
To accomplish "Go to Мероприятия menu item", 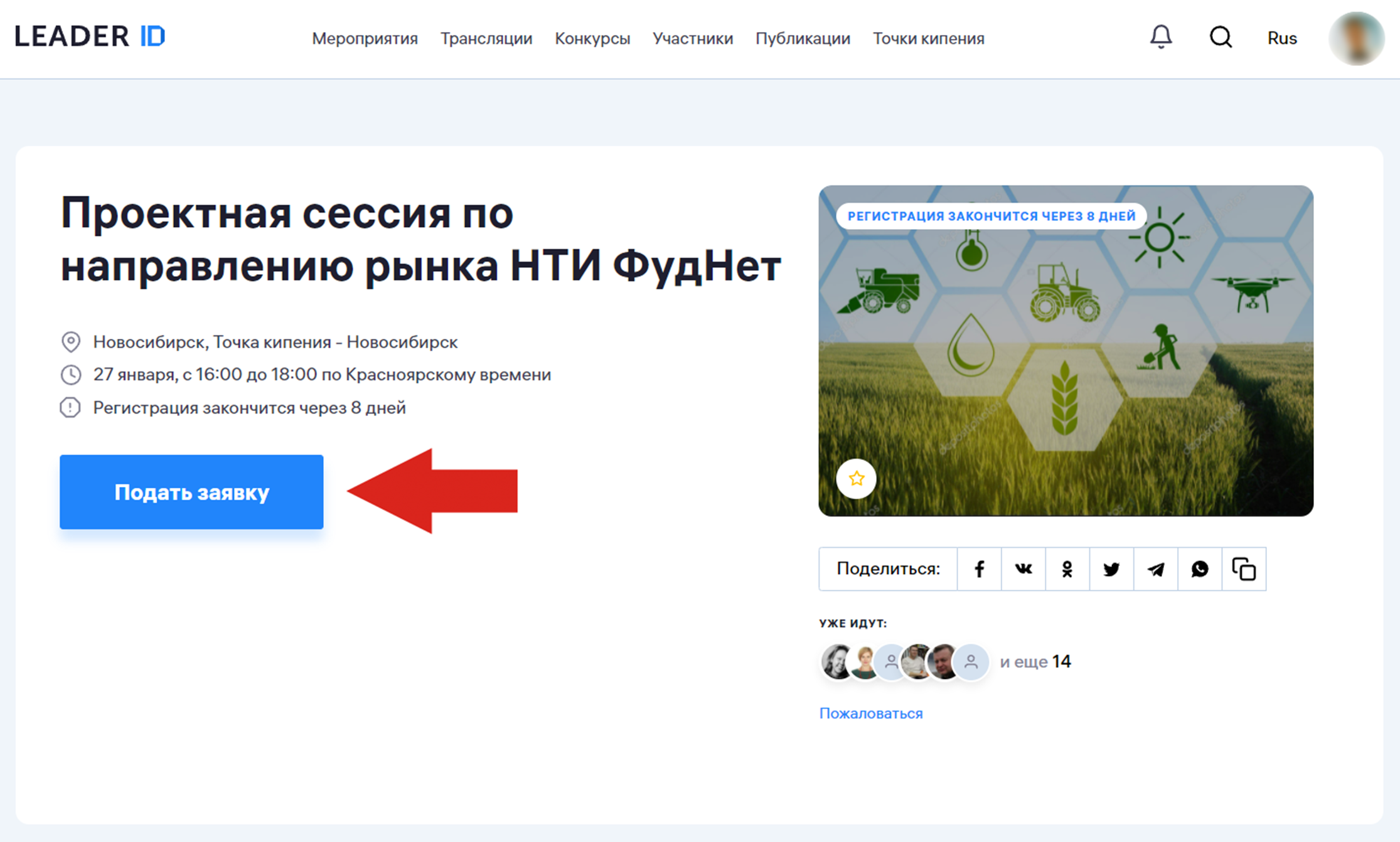I will (365, 38).
